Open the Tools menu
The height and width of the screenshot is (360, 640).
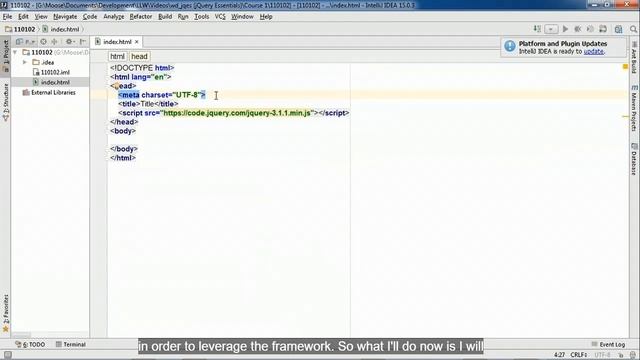click(x=201, y=17)
